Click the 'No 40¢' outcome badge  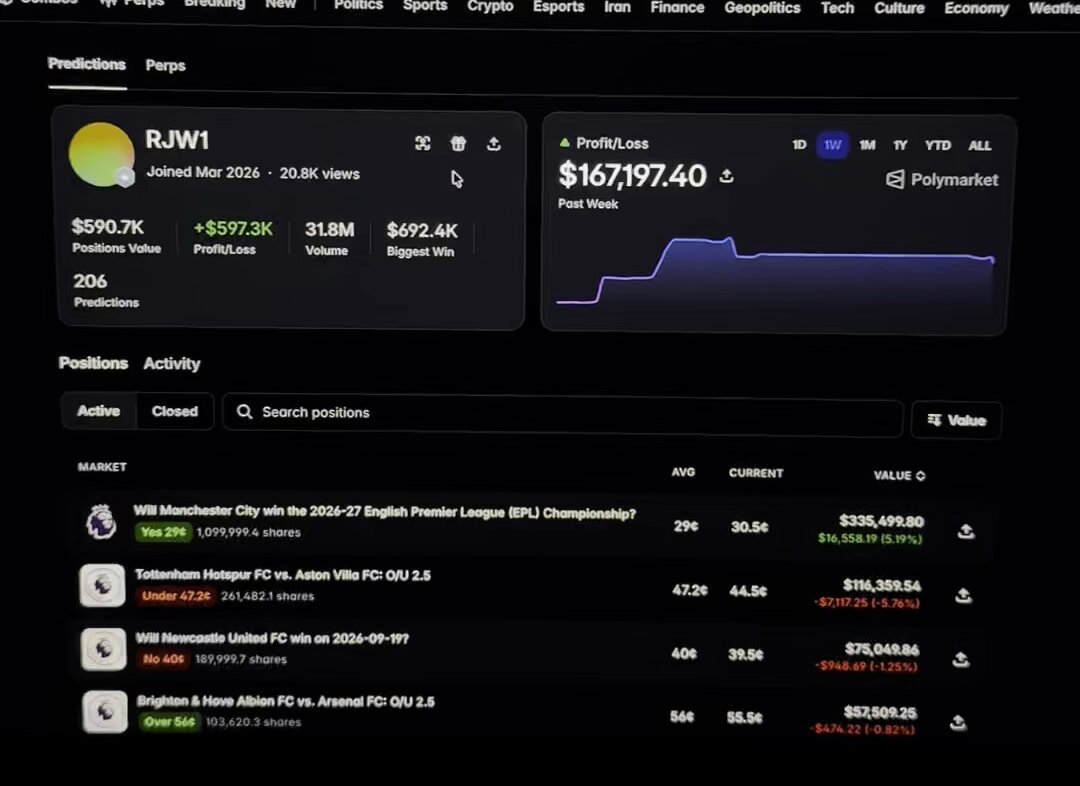(x=163, y=659)
